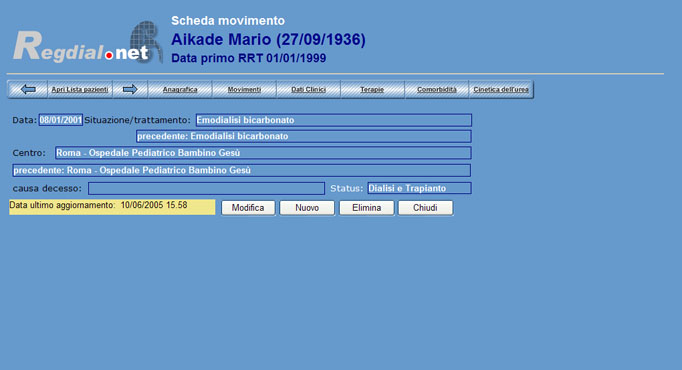This screenshot has height=370, width=682.
Task: Go to the Terapie section
Action: pos(372,89)
